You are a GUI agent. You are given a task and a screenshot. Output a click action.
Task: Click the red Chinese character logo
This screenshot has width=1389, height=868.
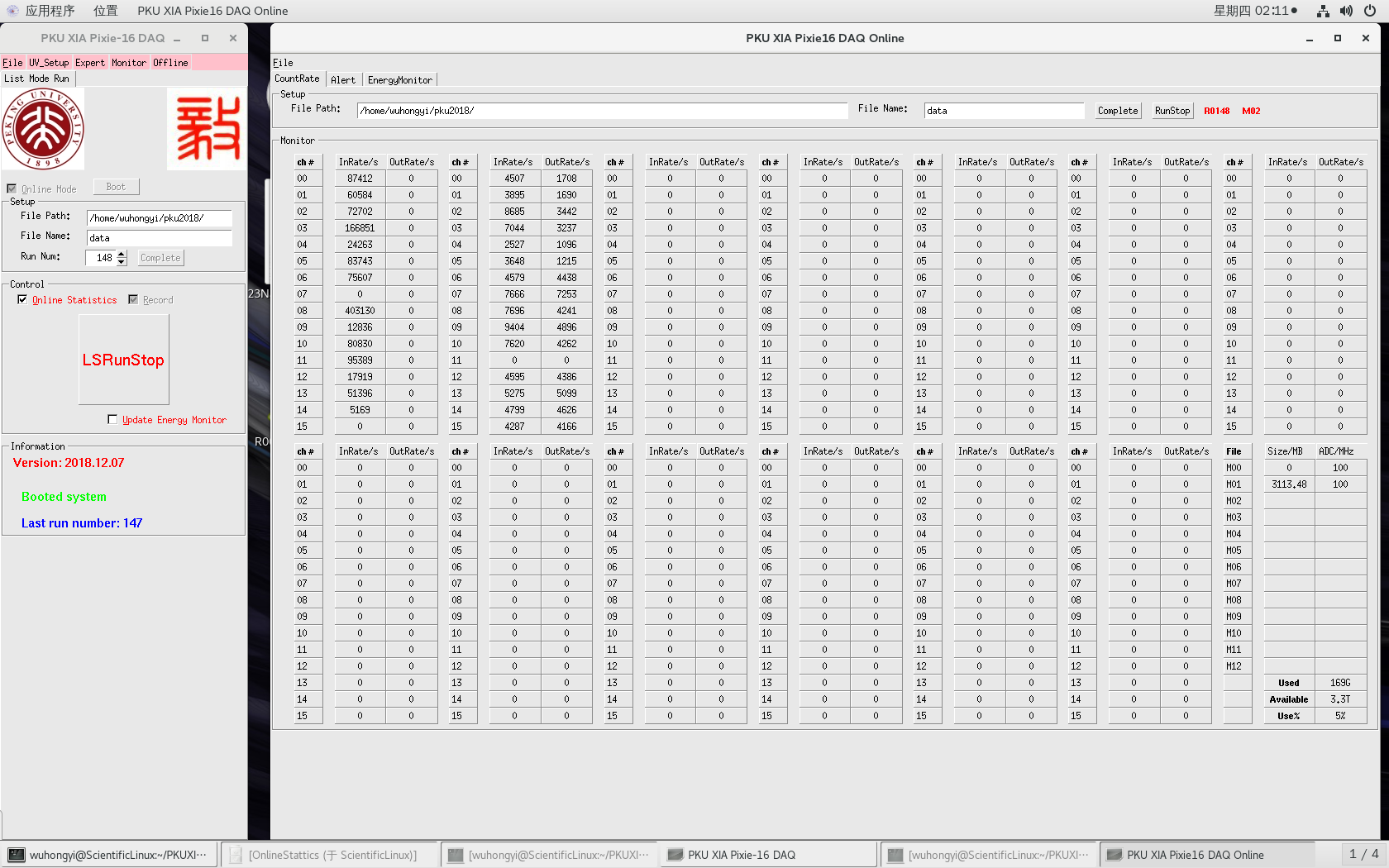coord(207,129)
